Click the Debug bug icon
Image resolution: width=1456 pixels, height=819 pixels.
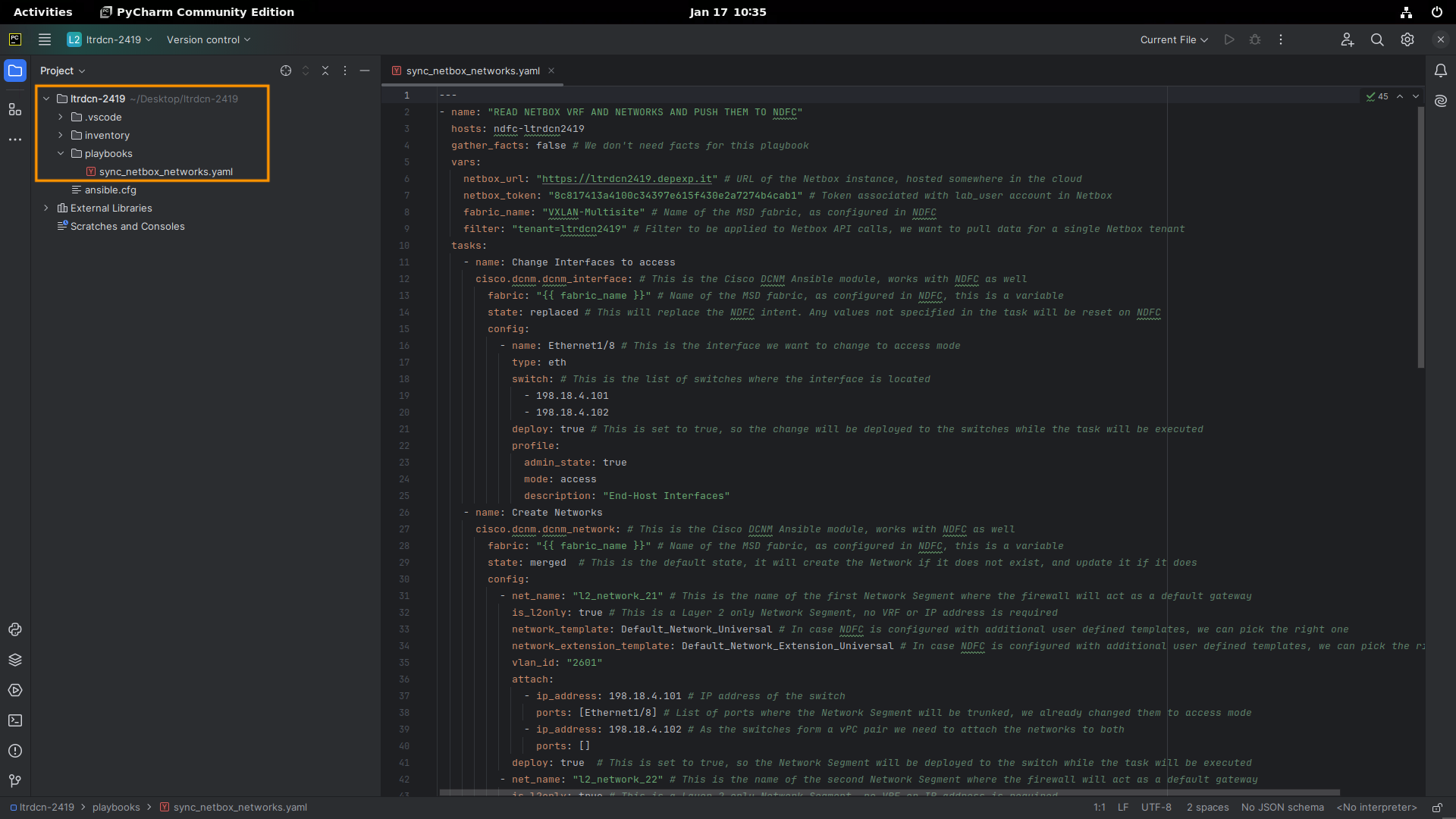(x=1255, y=39)
